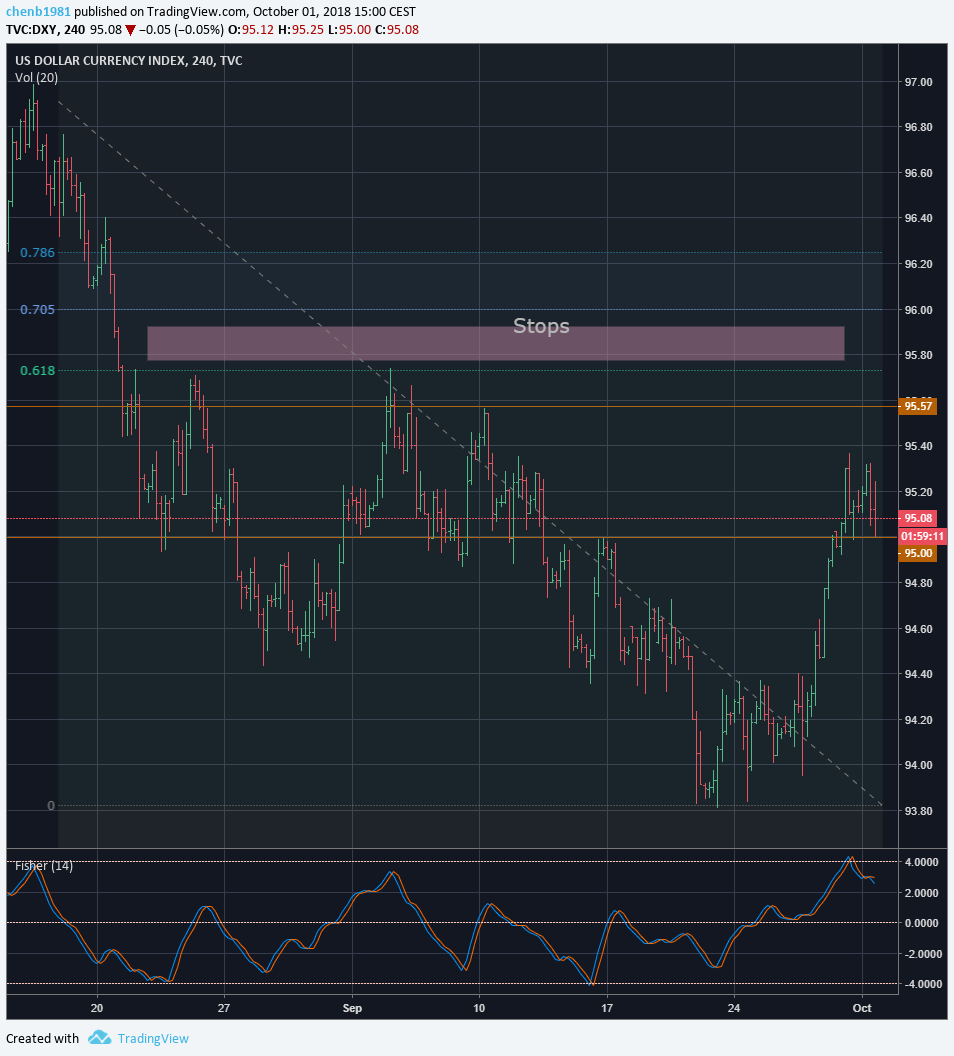Click the 94.00 price axis label

tap(918, 765)
